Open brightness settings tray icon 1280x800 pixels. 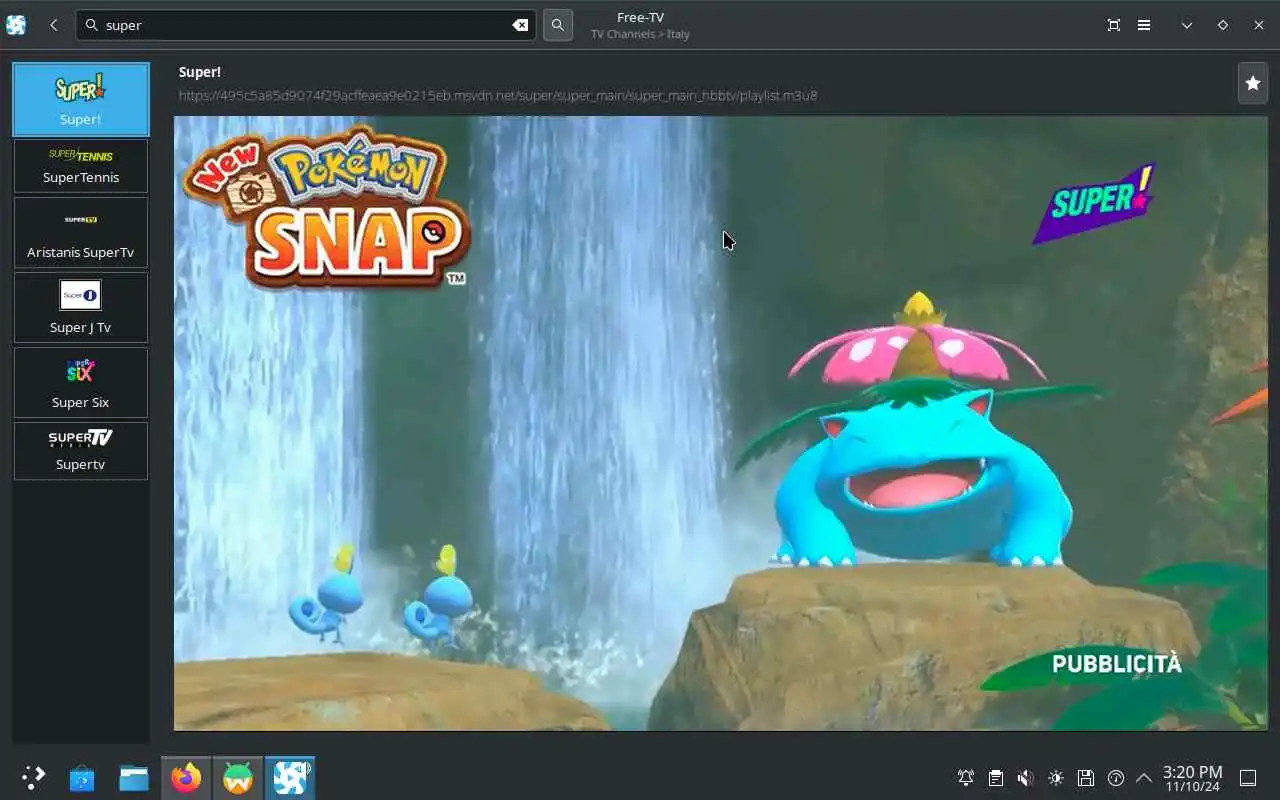pos(1056,777)
